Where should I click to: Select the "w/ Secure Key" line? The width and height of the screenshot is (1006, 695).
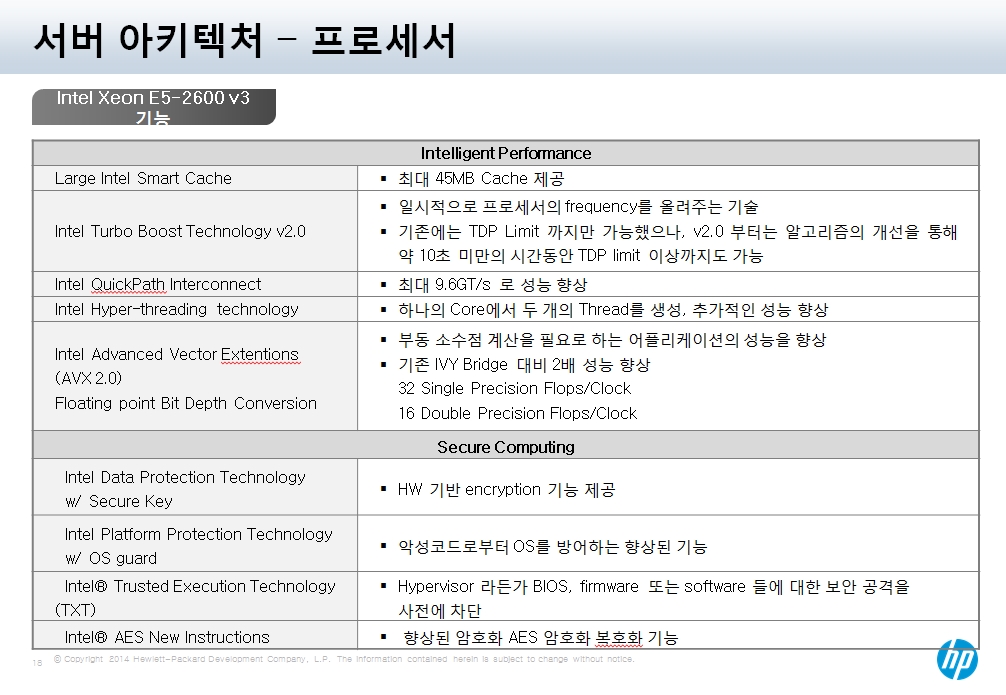119,501
